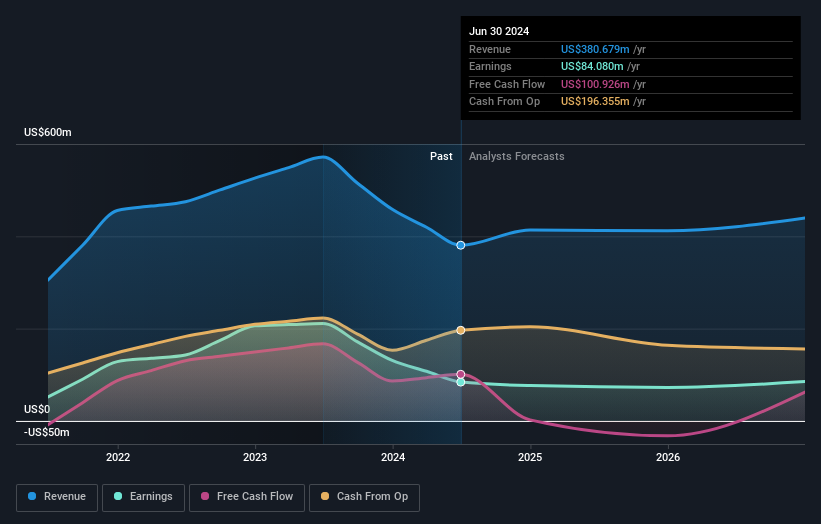Click the US$100.926m free cash flow value
The image size is (821, 524).
coord(595,84)
